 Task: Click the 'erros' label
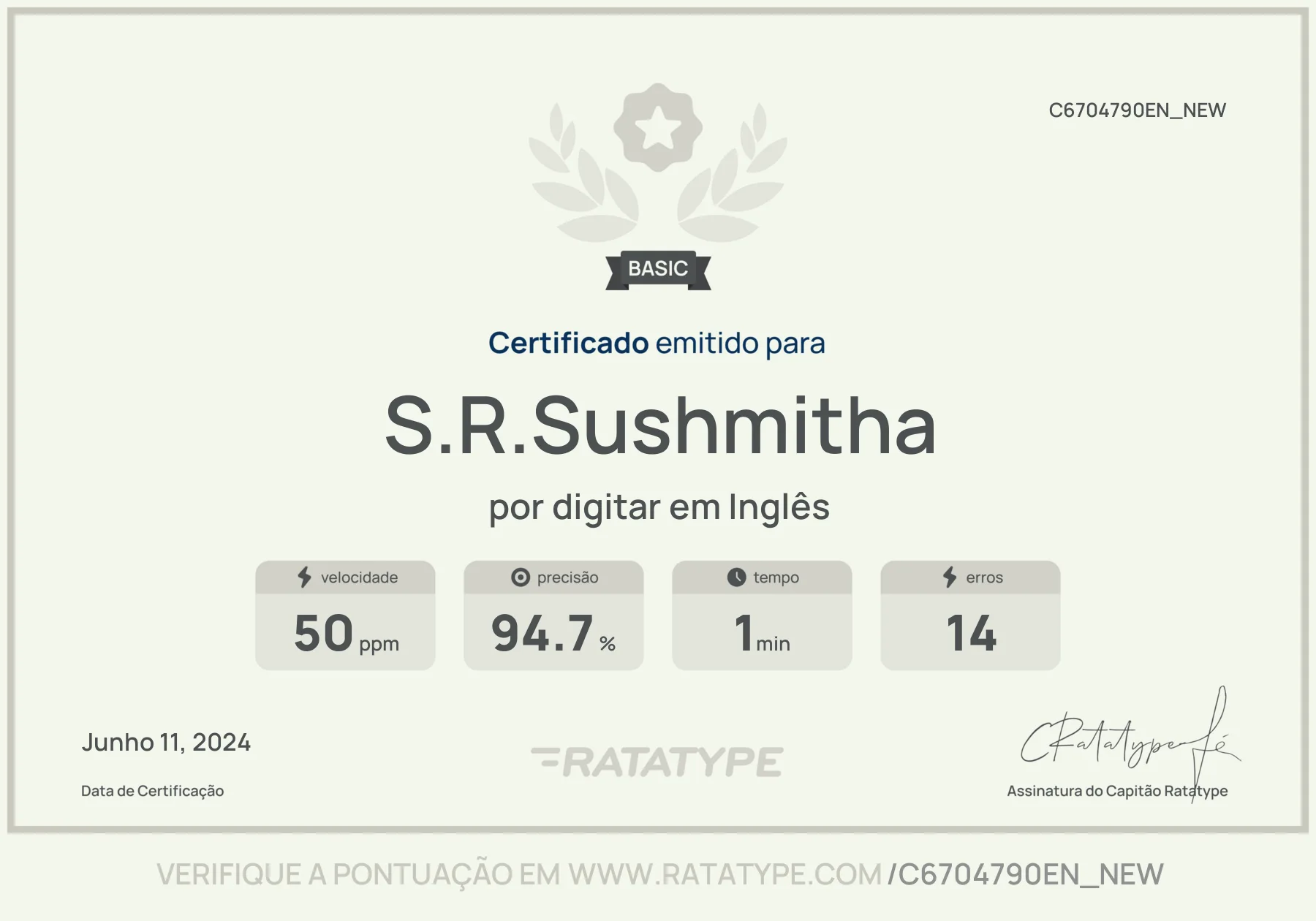click(x=984, y=577)
